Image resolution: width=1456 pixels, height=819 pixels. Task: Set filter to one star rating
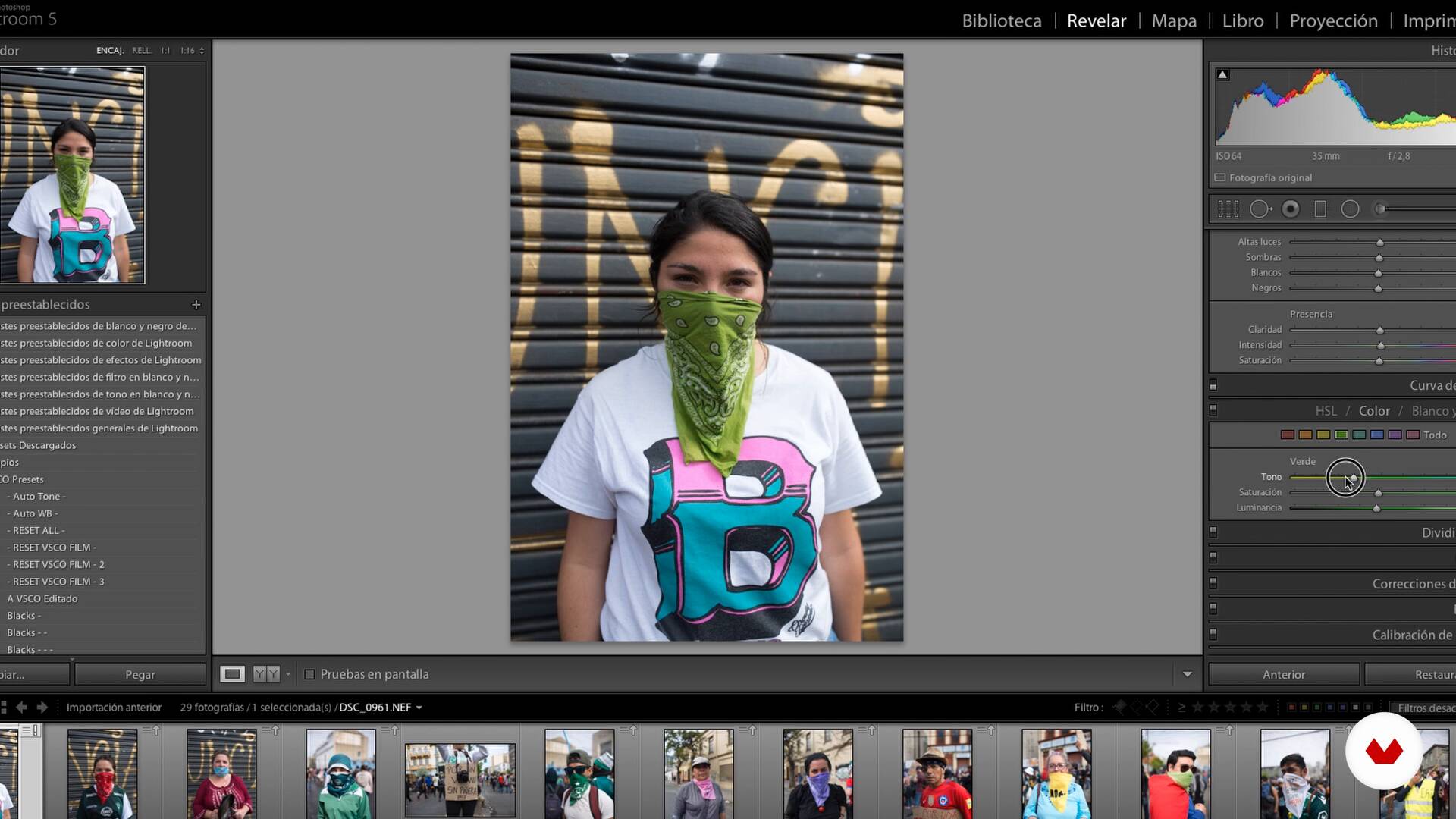(1198, 707)
